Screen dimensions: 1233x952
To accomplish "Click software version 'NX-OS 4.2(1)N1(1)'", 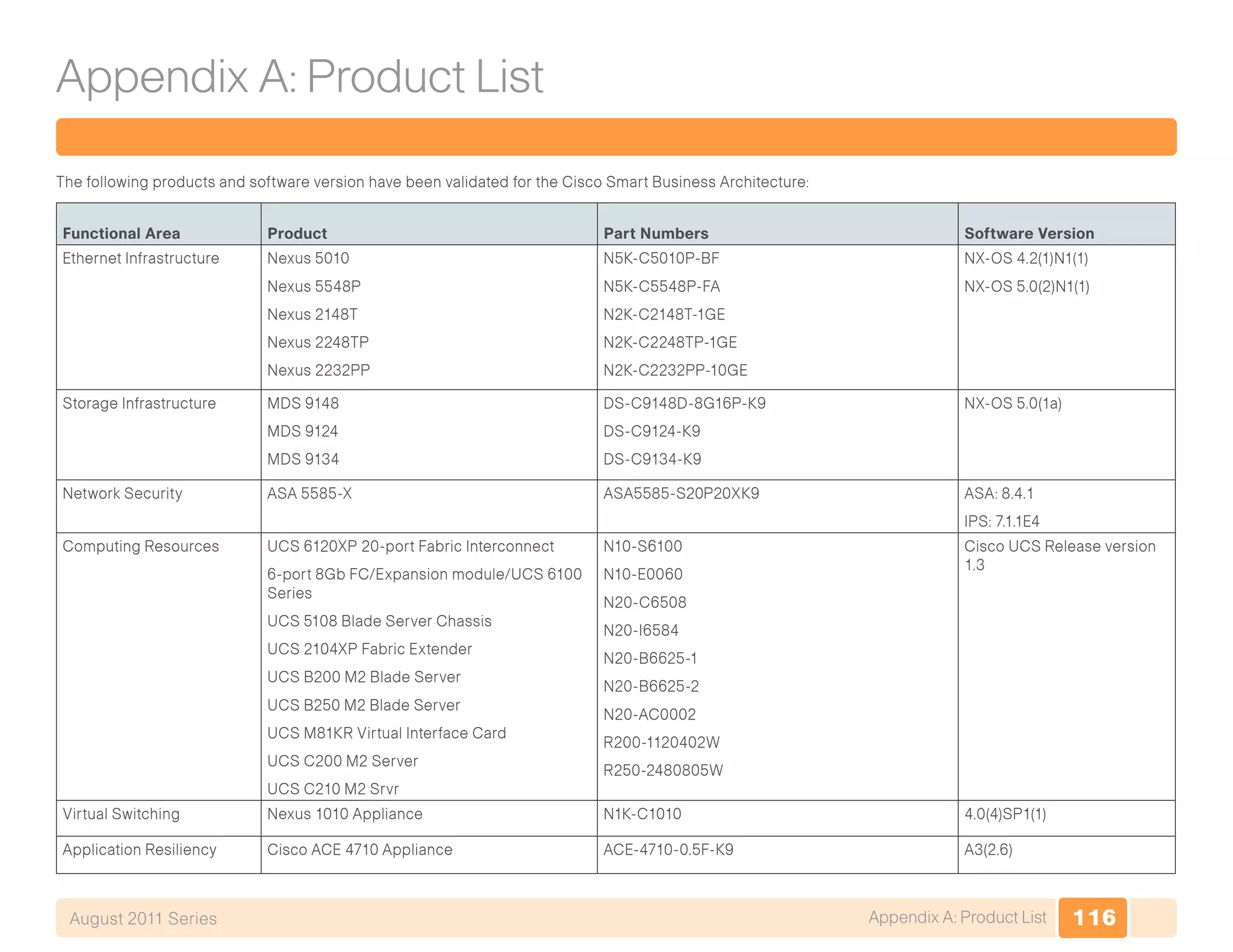I will coord(1026,258).
